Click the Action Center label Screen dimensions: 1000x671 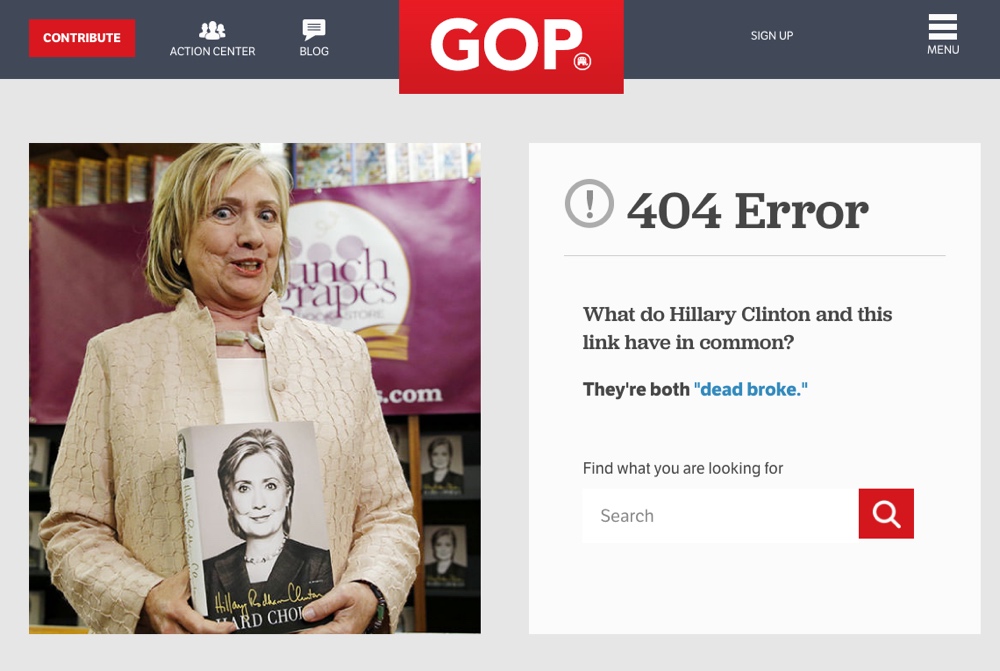[x=212, y=51]
